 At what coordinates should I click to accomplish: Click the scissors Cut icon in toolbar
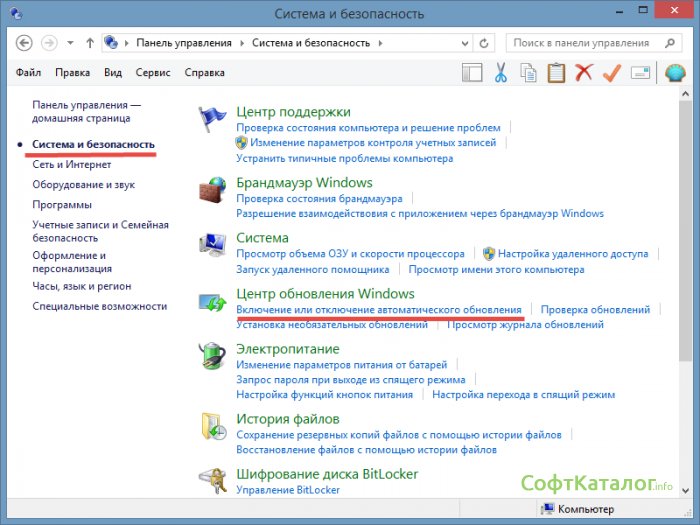(x=501, y=72)
